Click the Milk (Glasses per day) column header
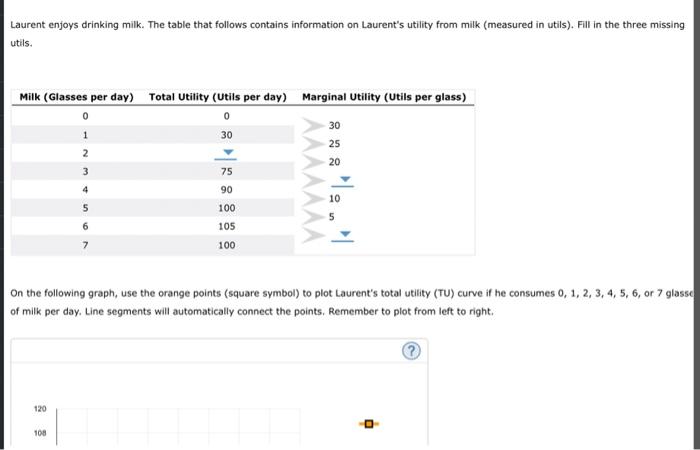The height and width of the screenshot is (450, 700). coord(76,97)
